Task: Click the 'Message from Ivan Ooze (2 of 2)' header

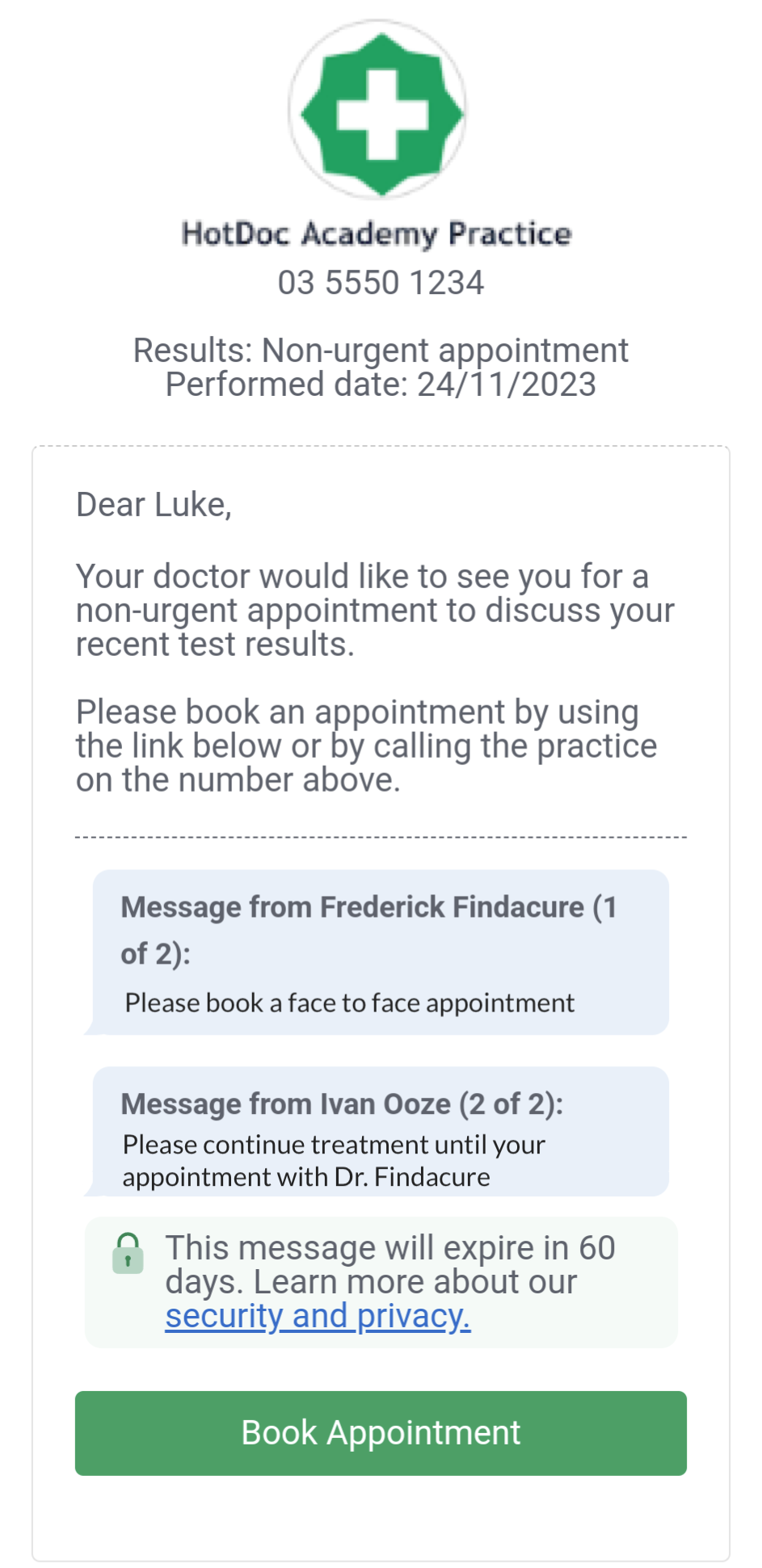Action: [342, 1103]
